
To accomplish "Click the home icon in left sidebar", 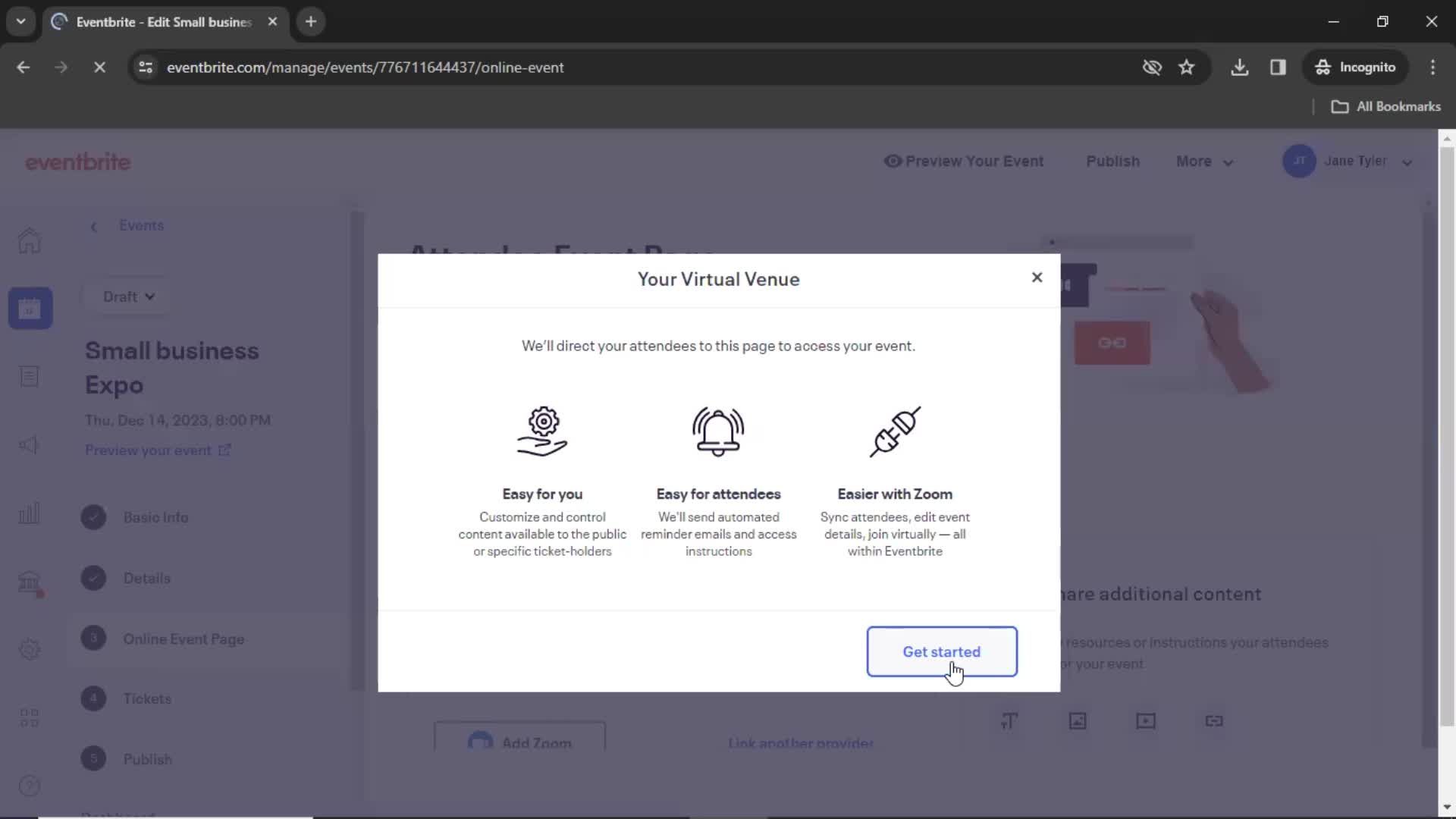I will tap(30, 240).
